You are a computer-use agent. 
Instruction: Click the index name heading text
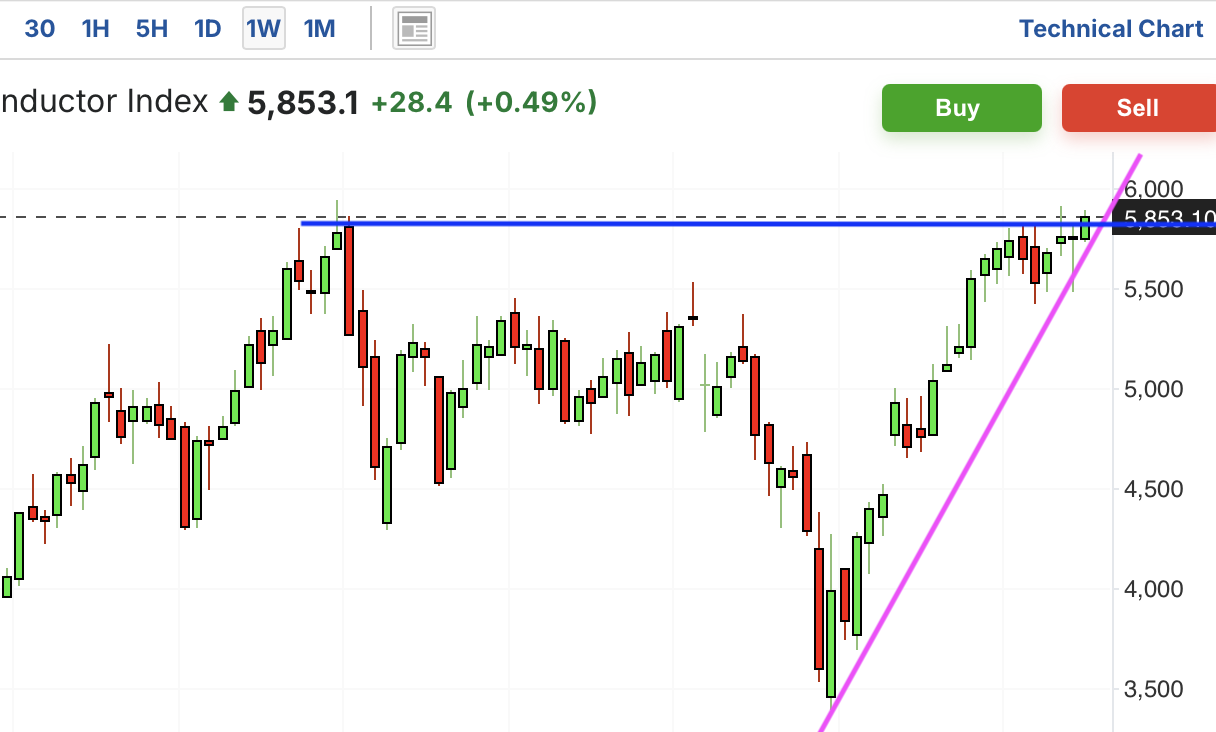tap(104, 101)
